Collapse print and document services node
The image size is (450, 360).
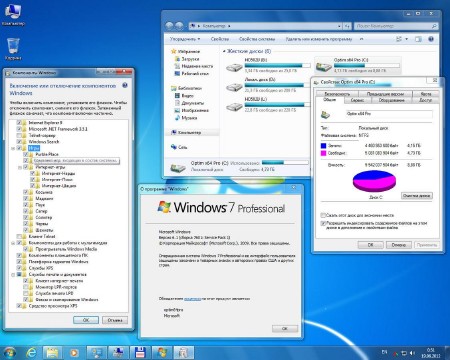tap(13, 275)
